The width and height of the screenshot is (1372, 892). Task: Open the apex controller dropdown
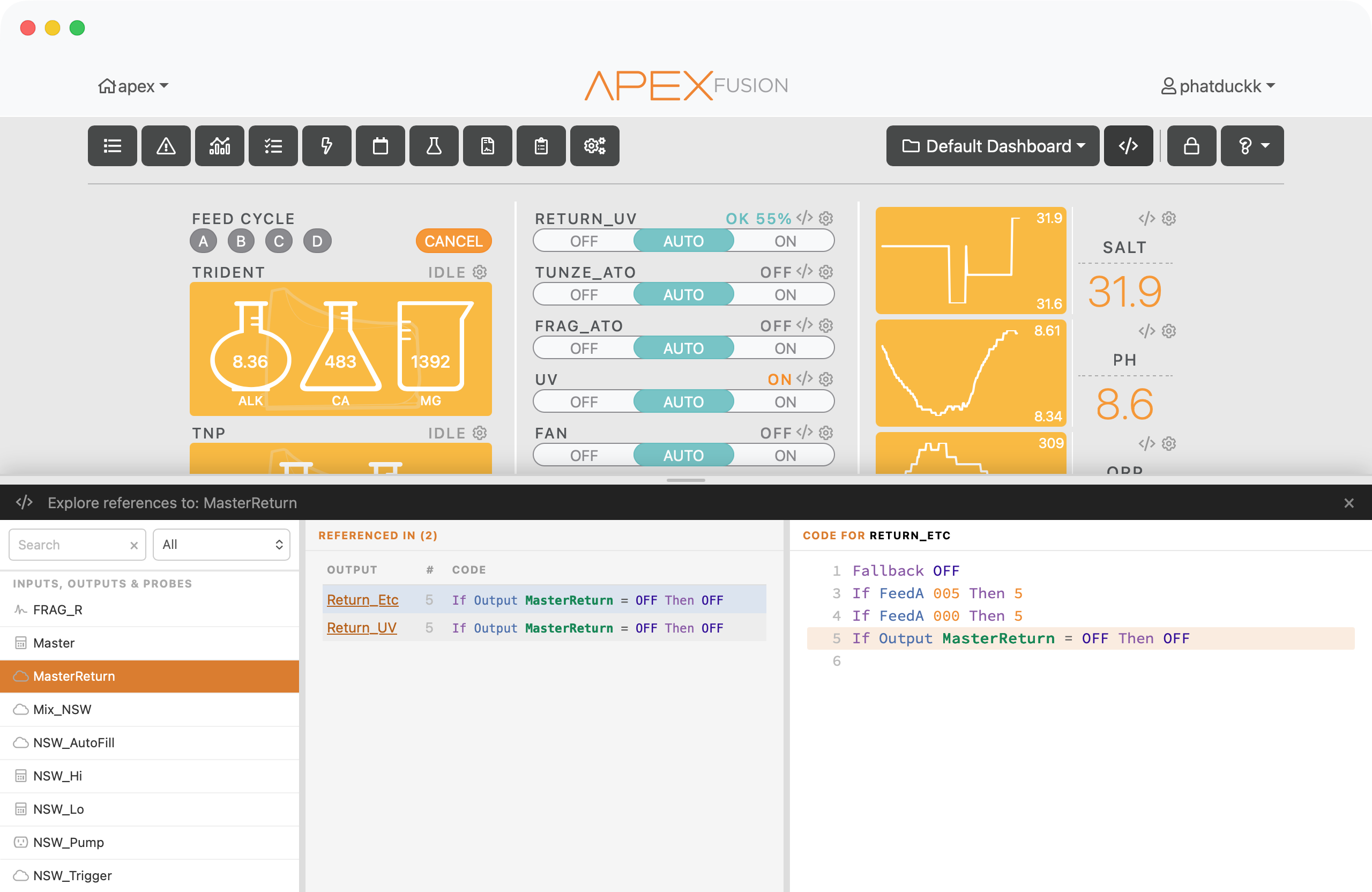click(x=133, y=86)
